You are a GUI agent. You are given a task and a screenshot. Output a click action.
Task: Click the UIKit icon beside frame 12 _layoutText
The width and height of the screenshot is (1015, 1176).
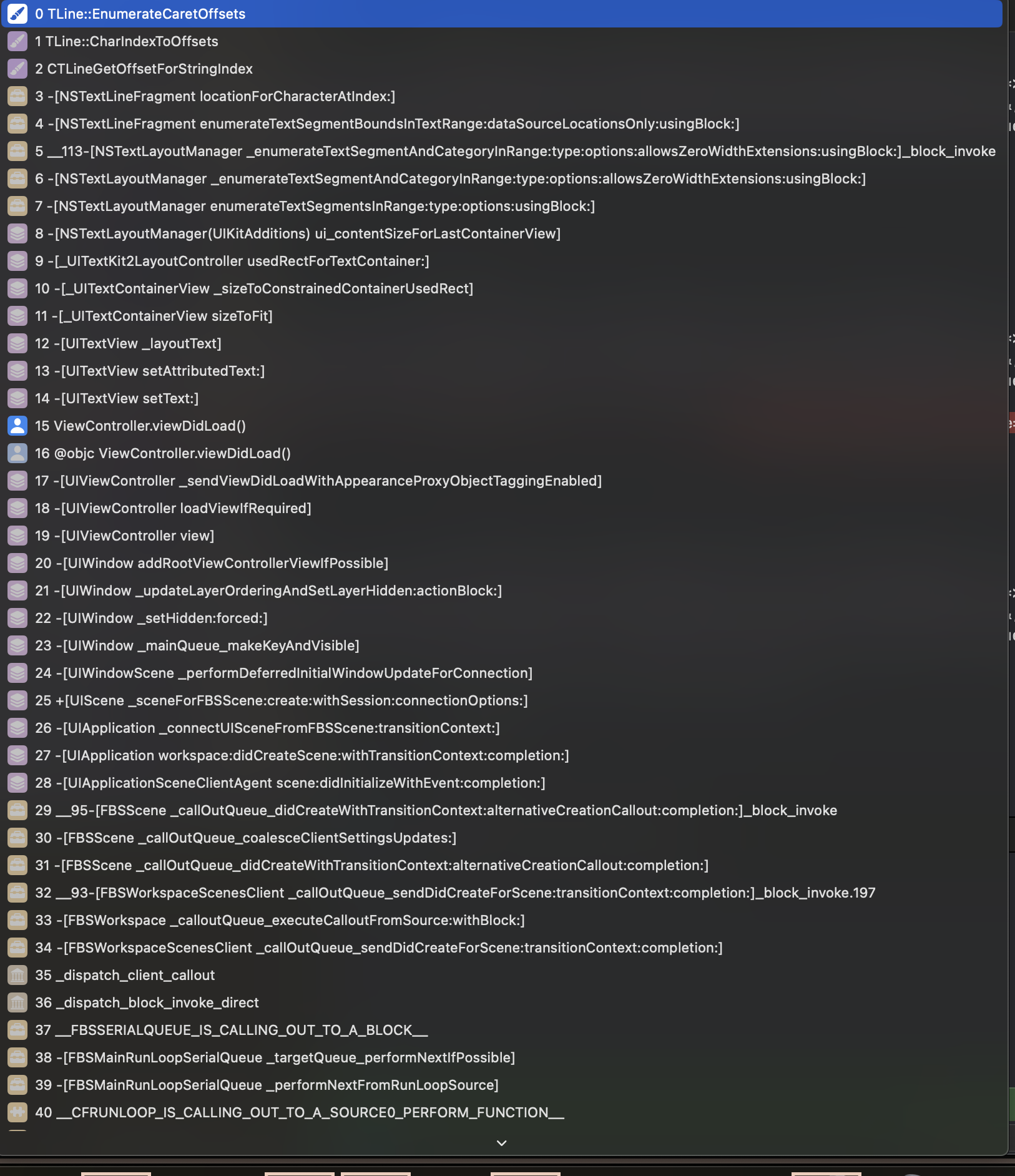(x=17, y=343)
